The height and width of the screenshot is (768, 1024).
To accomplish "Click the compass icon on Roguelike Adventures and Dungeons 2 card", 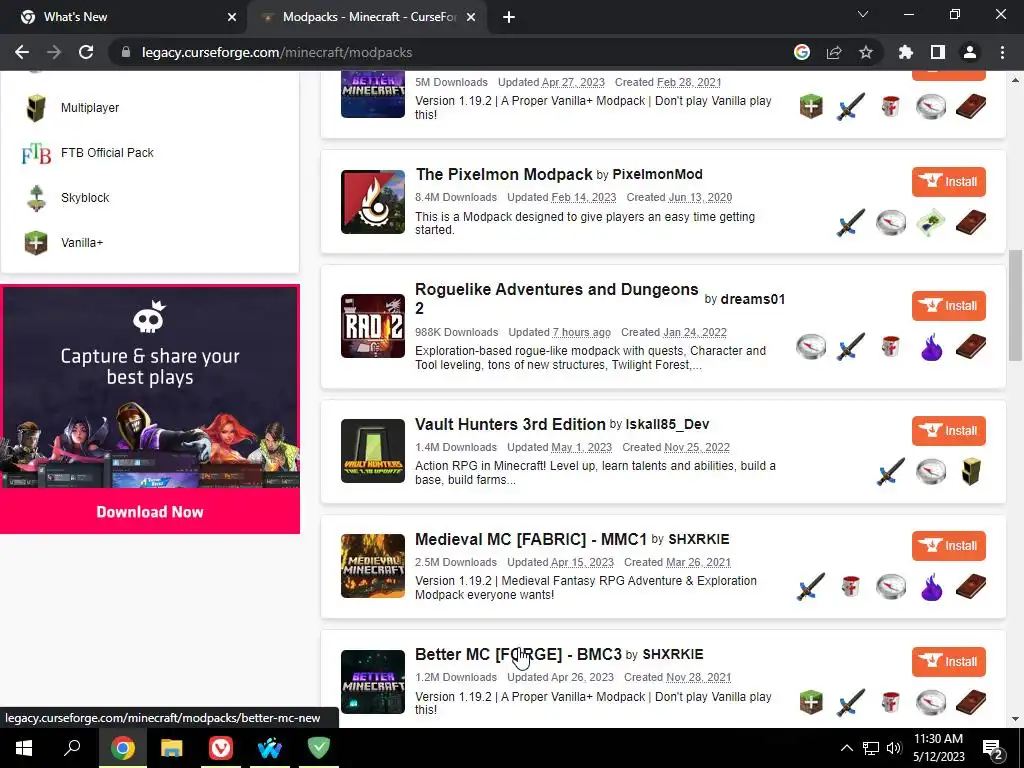I will (810, 347).
